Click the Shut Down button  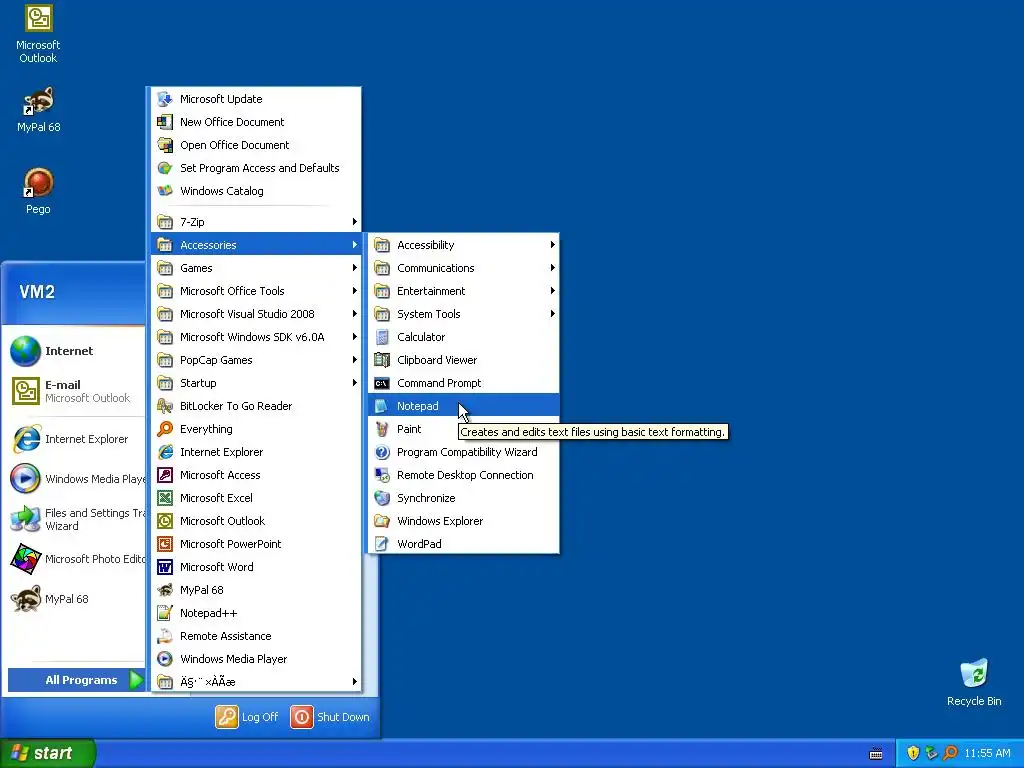(330, 717)
